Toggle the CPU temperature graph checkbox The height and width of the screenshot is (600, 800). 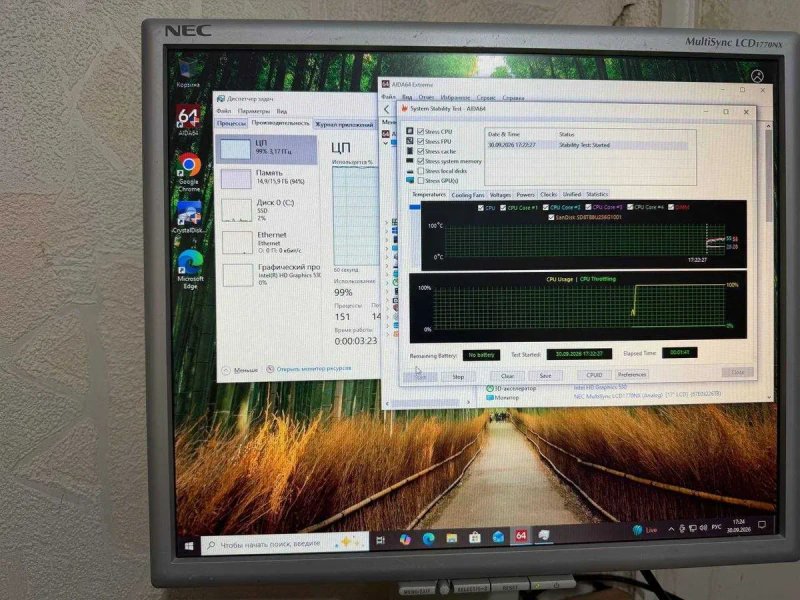481,208
